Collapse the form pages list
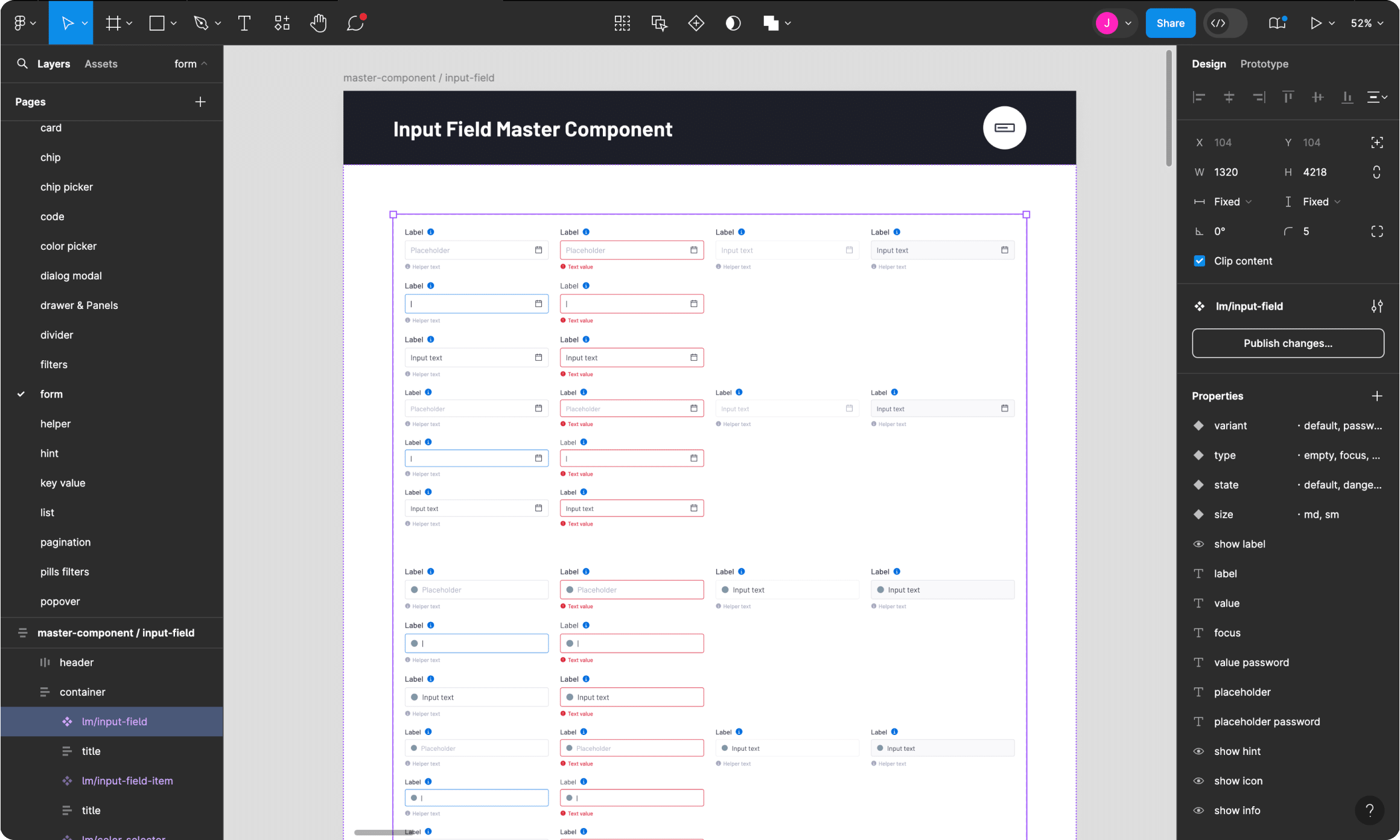Image resolution: width=1400 pixels, height=840 pixels. tap(191, 63)
